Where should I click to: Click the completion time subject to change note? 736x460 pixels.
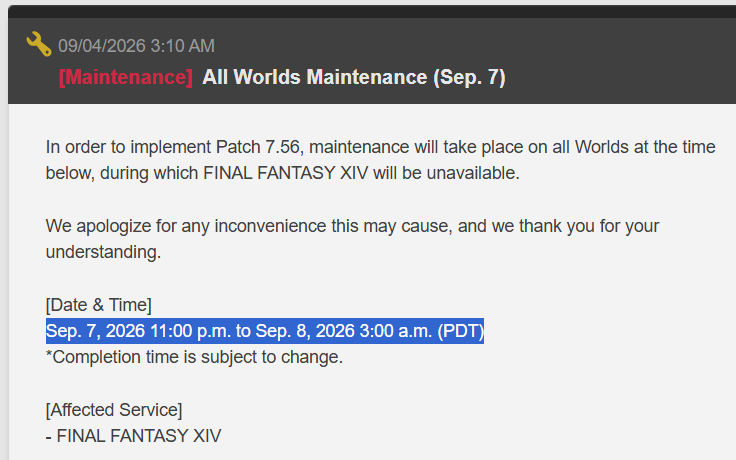point(194,358)
